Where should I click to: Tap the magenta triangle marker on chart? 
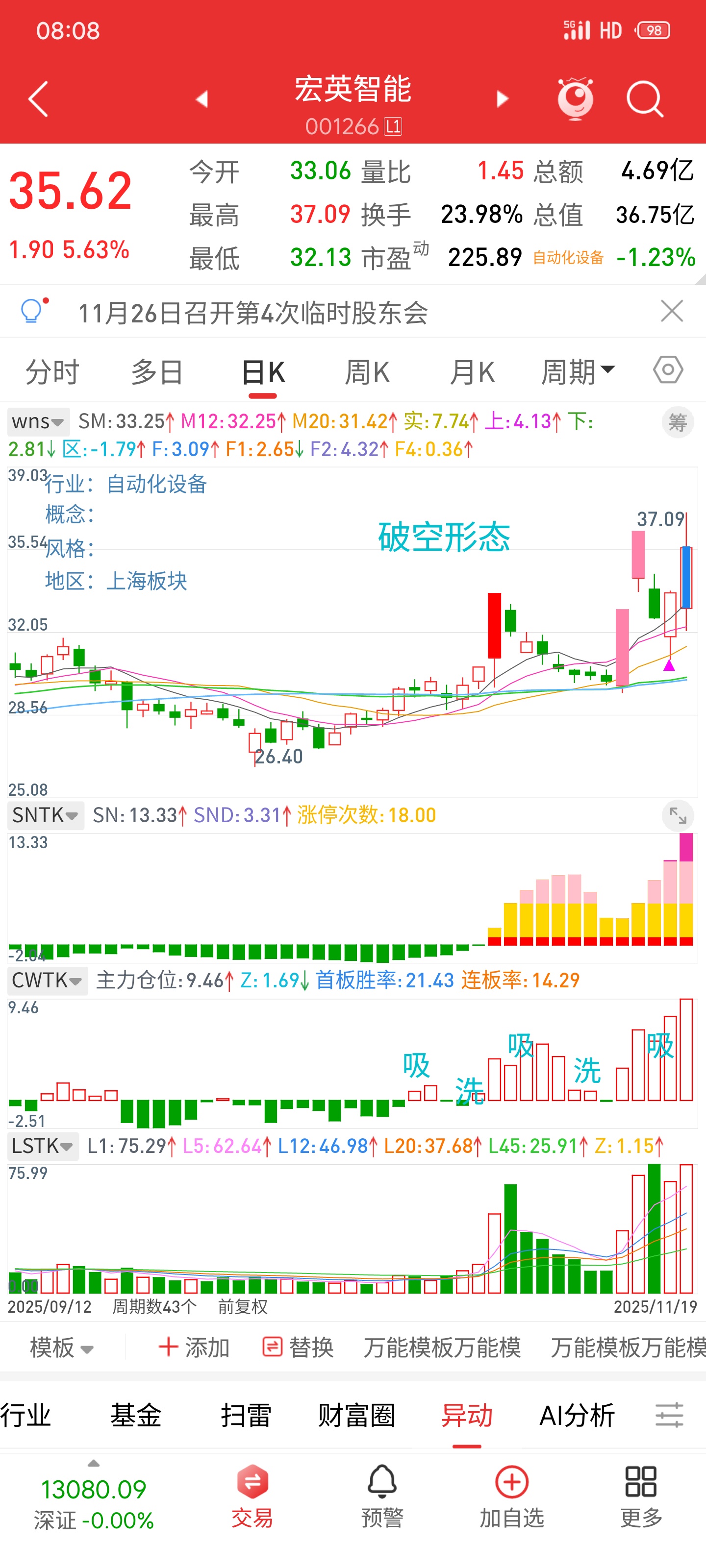669,665
